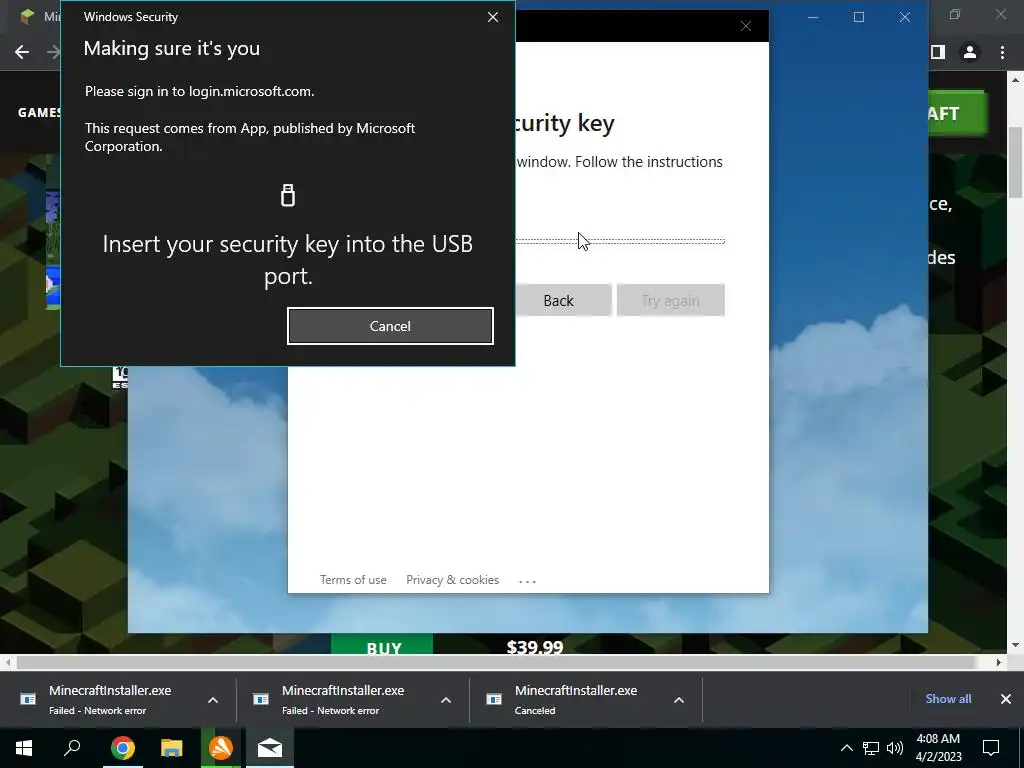Expand options for canceled MinecraftInstaller.exe download

click(679, 700)
